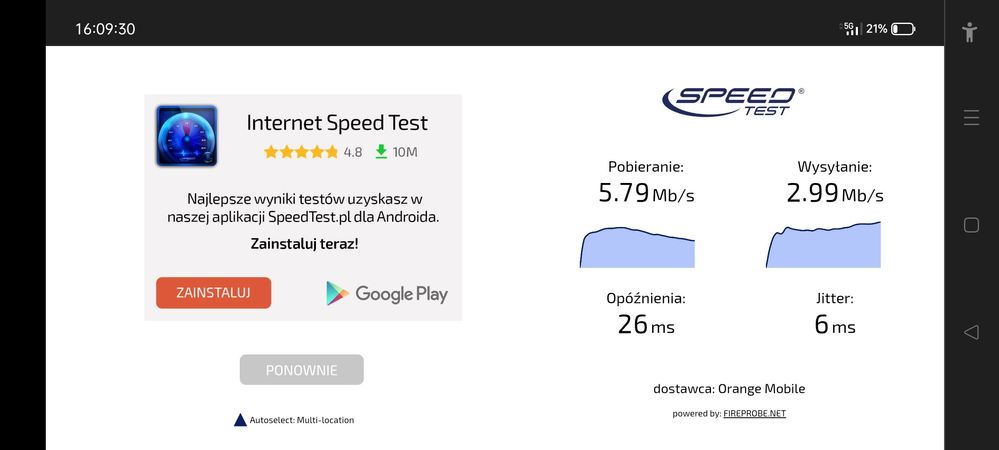This screenshot has width=999, height=450.
Task: Open the FIREPROBE.NET link
Action: [754, 413]
